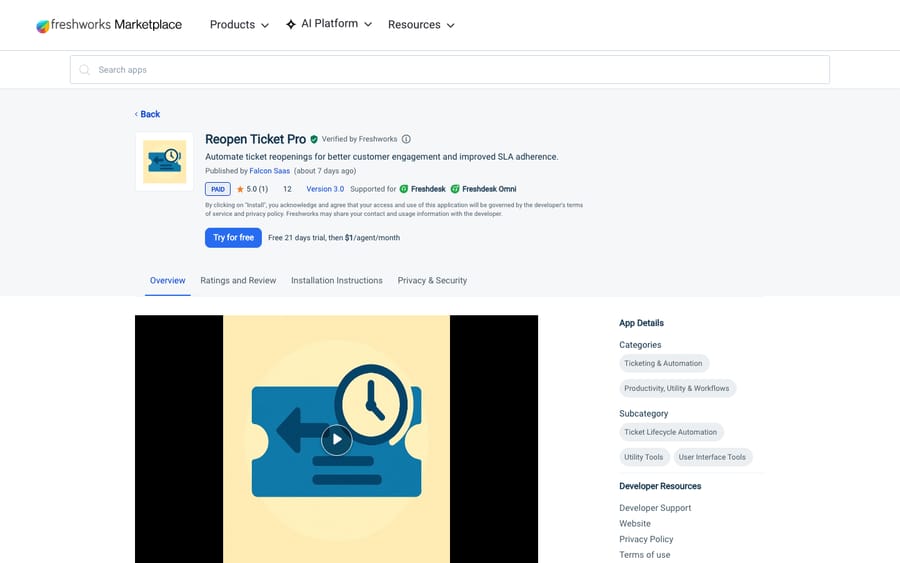
Task: Focus the Search apps field
Action: click(449, 69)
